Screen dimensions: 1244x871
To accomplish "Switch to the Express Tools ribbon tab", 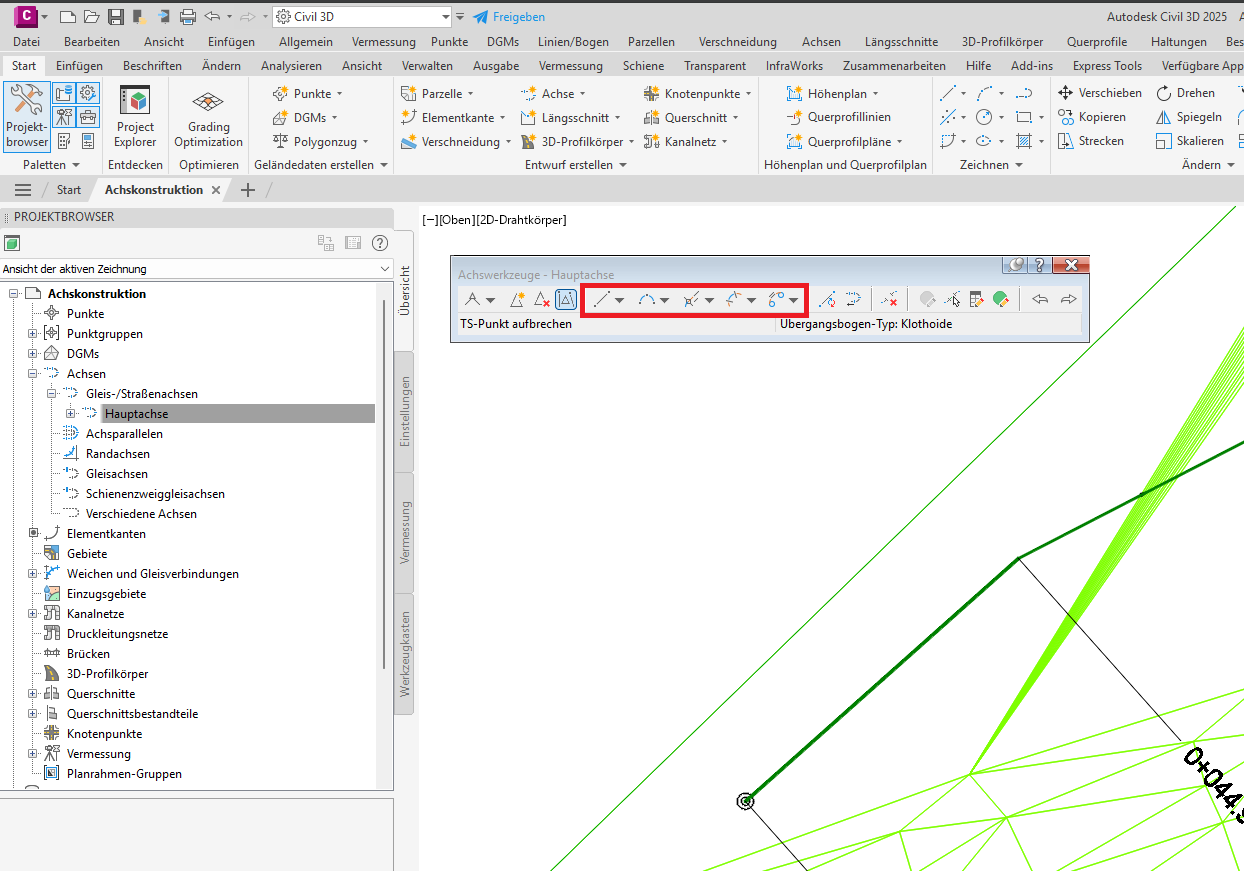I will 1107,66.
